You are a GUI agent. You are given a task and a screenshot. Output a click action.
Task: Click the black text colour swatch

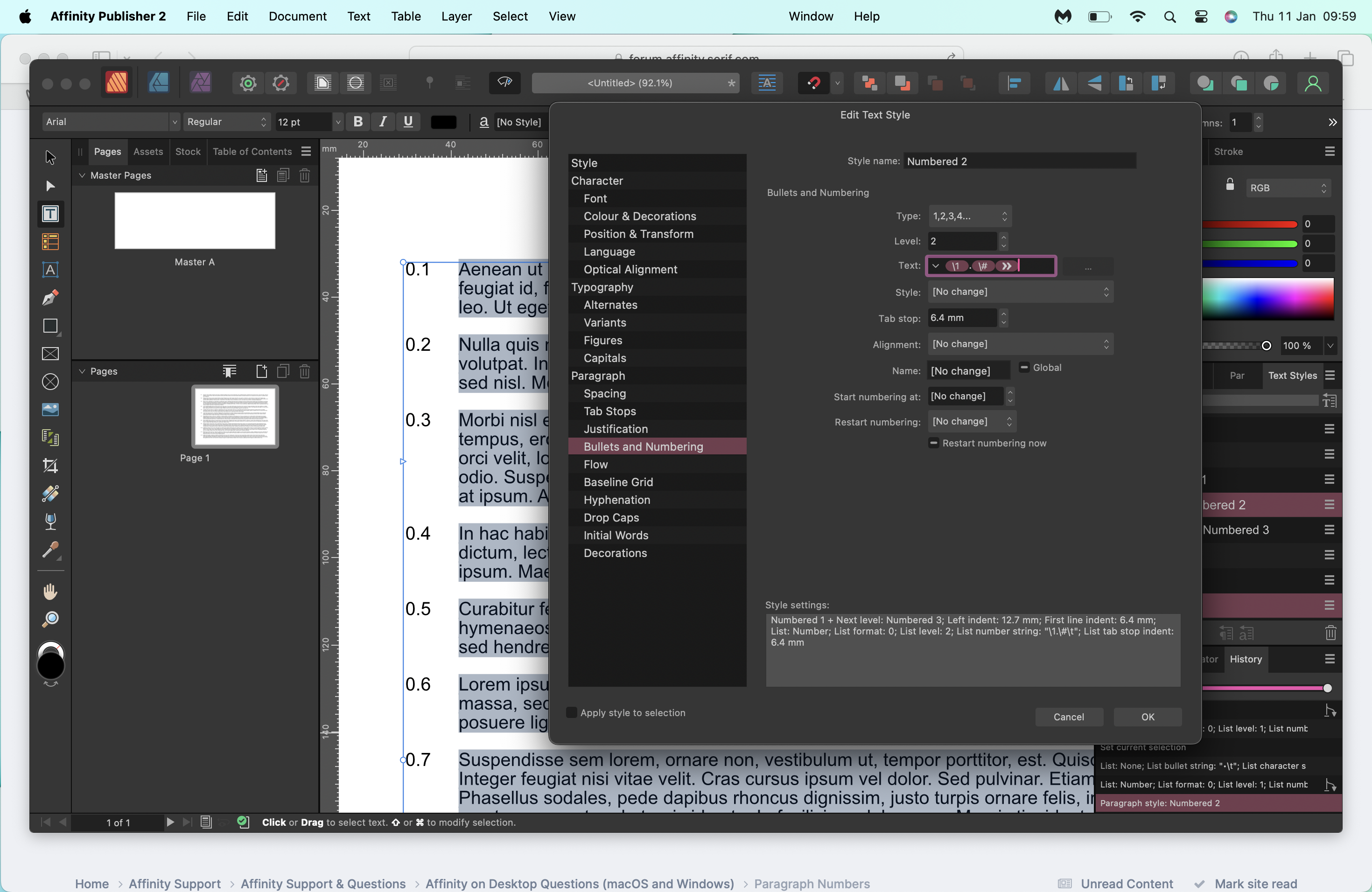(x=443, y=122)
